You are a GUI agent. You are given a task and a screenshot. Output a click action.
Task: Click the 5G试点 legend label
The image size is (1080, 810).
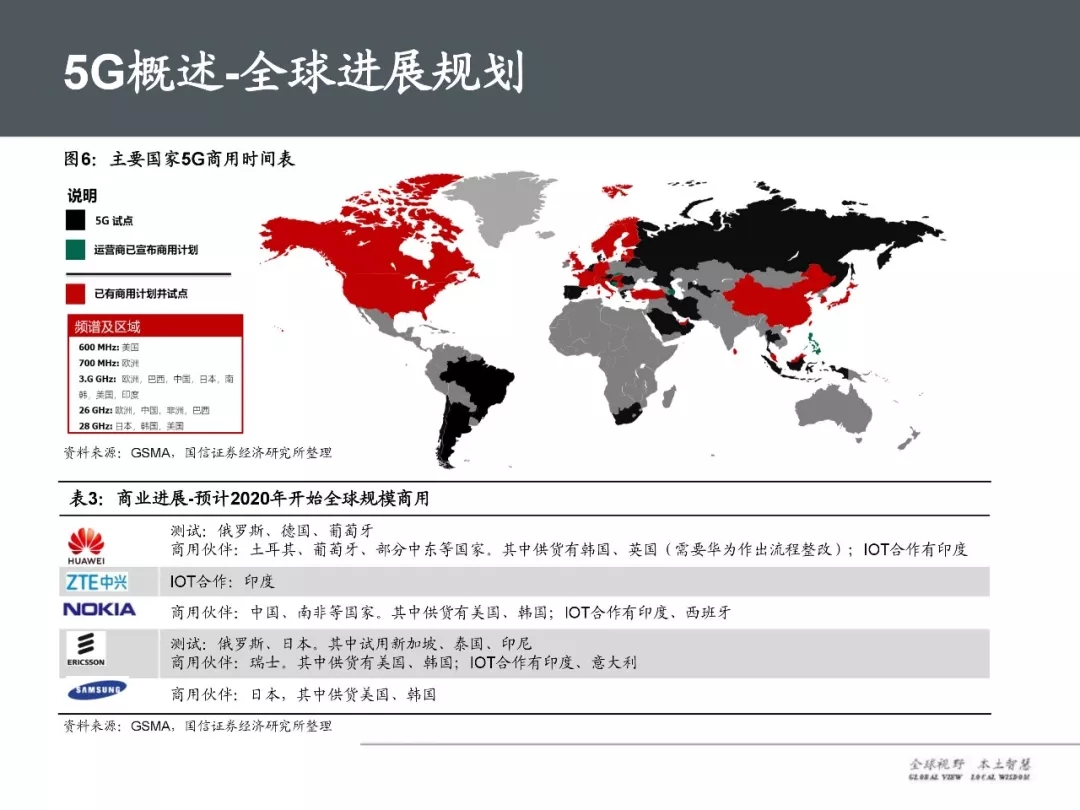pos(114,221)
